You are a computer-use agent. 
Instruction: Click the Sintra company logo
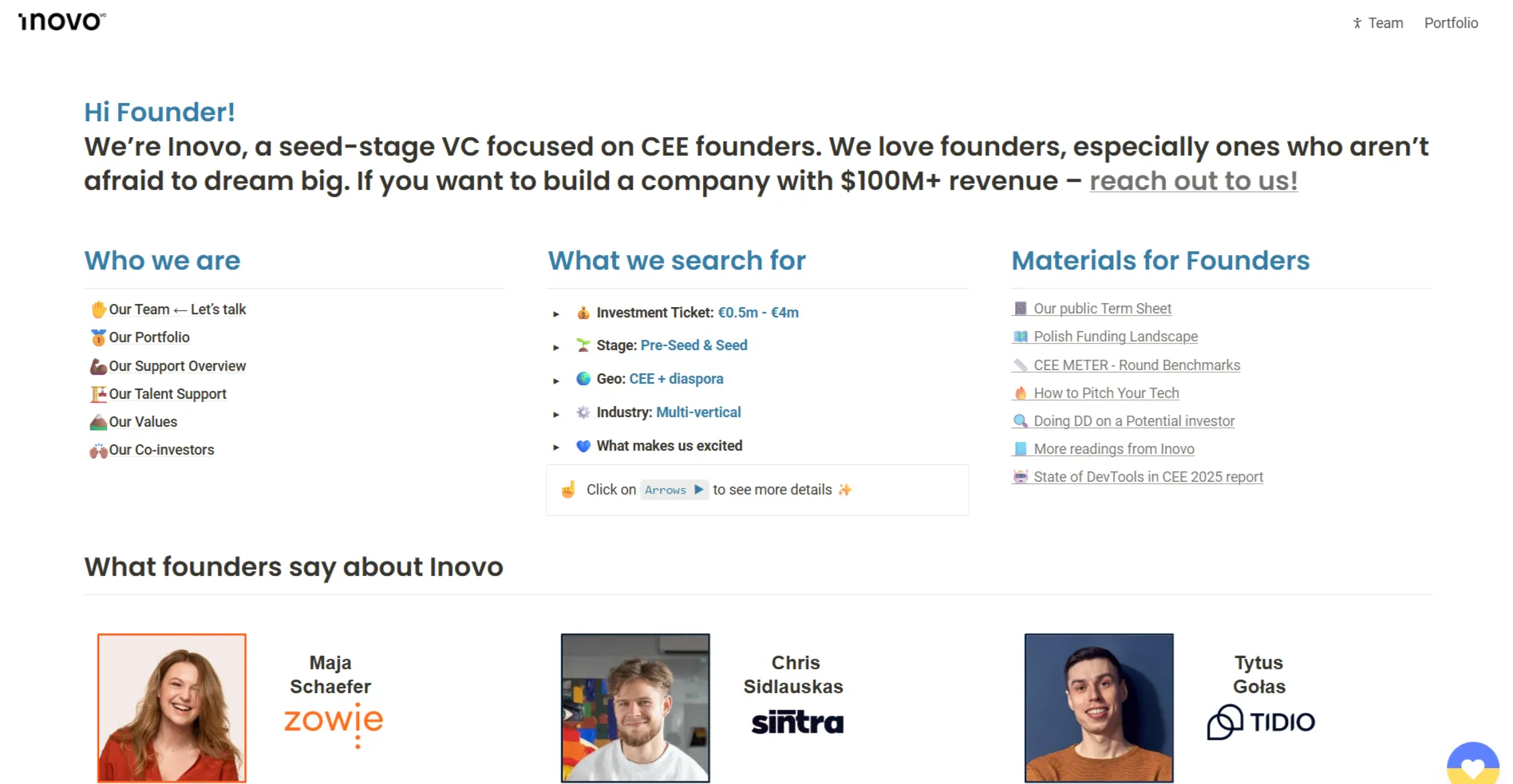(x=797, y=722)
